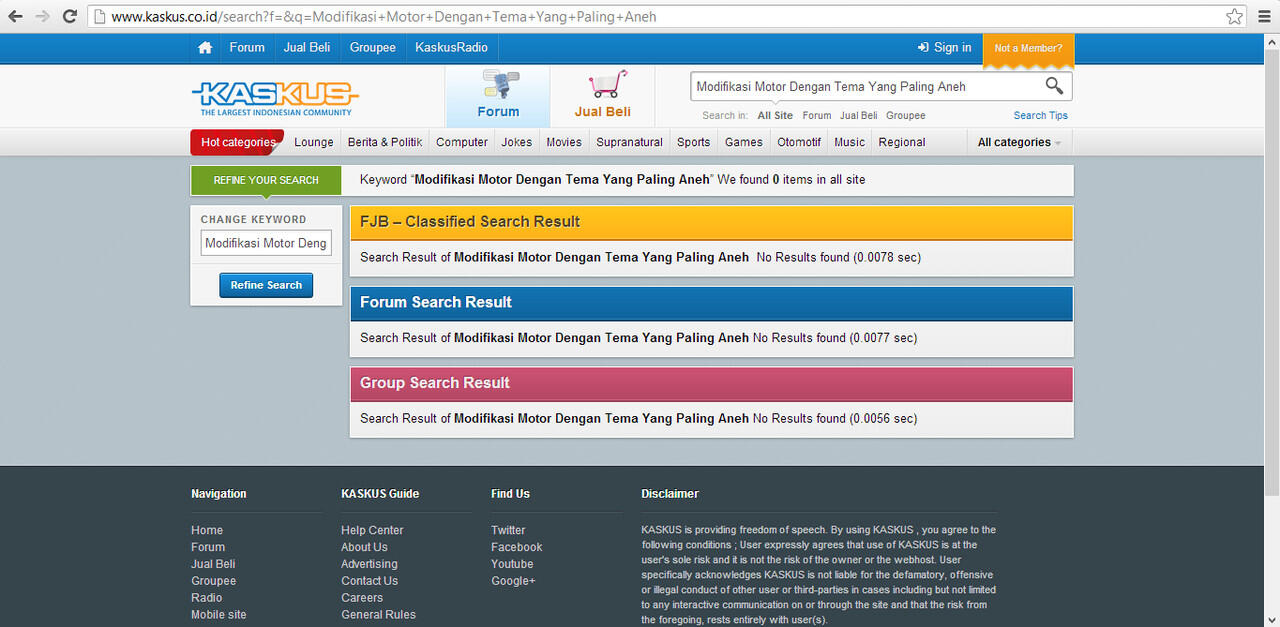Bookmark page with the star icon
Image resolution: width=1280 pixels, height=627 pixels.
(1235, 16)
